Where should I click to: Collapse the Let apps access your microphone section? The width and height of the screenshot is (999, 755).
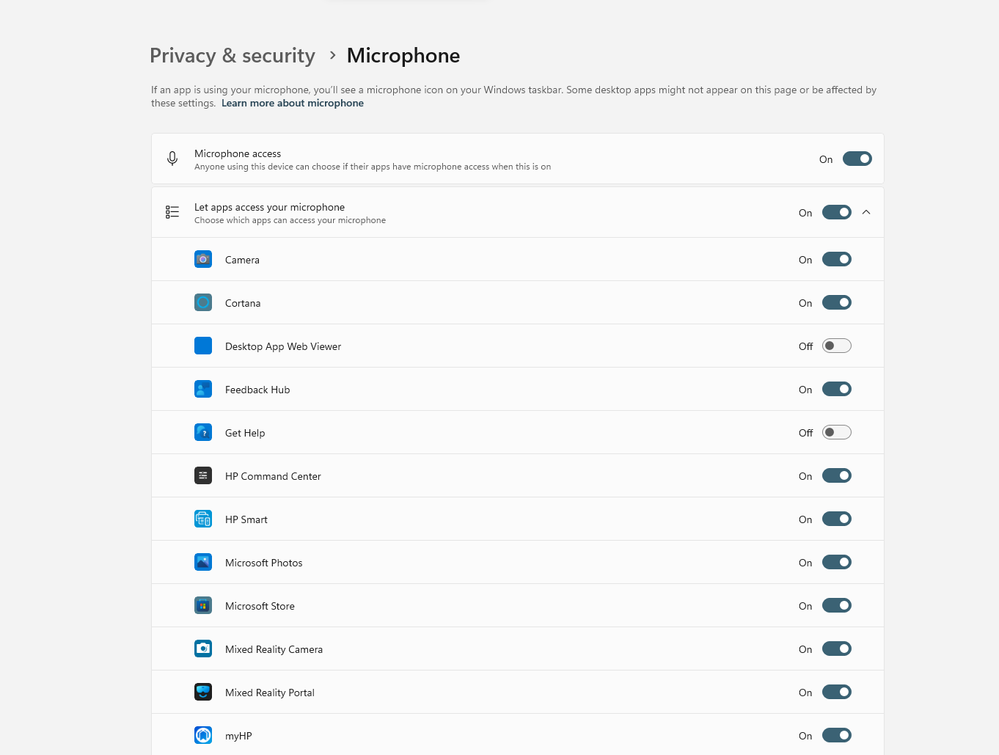coord(866,212)
